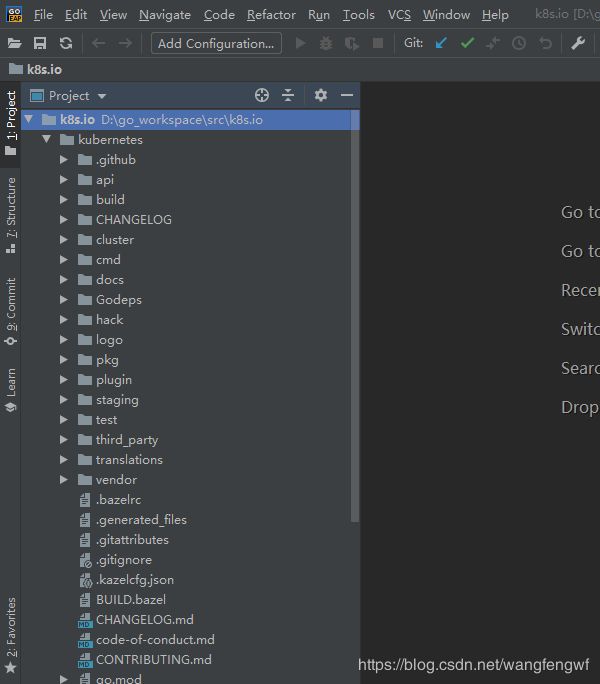The width and height of the screenshot is (600, 684).
Task: Click the Open folder toolbar icon
Action: 14,43
